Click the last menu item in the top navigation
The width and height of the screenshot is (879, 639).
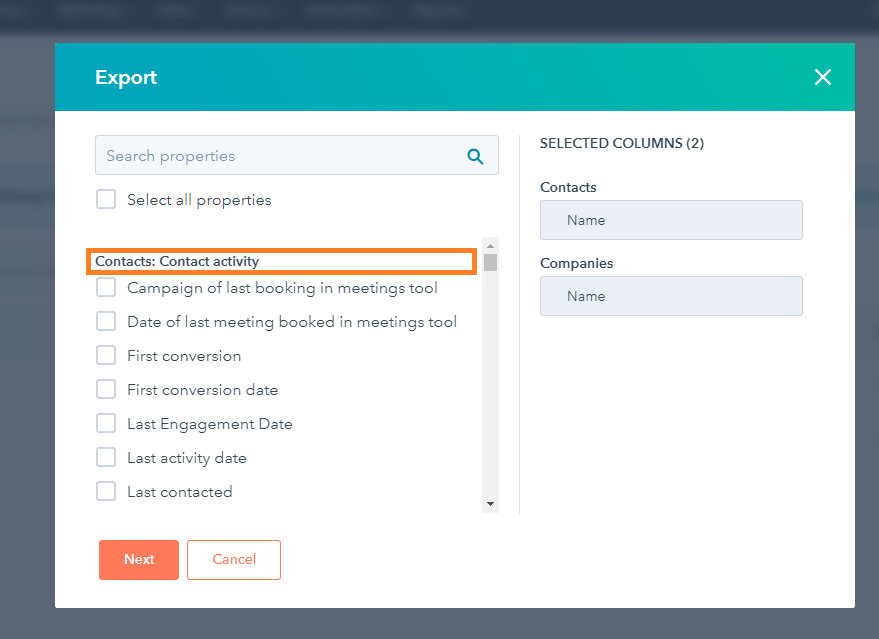(440, 11)
